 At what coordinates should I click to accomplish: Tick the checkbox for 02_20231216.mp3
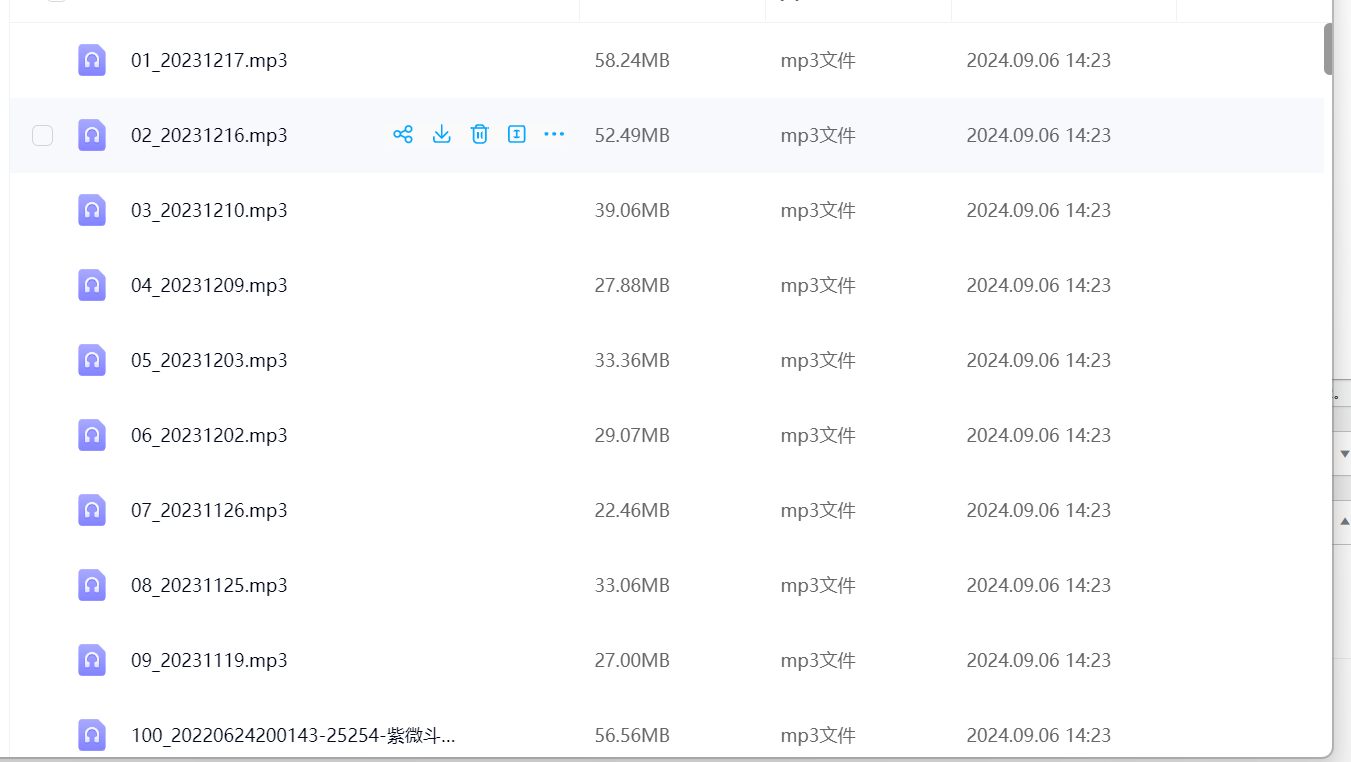(42, 135)
